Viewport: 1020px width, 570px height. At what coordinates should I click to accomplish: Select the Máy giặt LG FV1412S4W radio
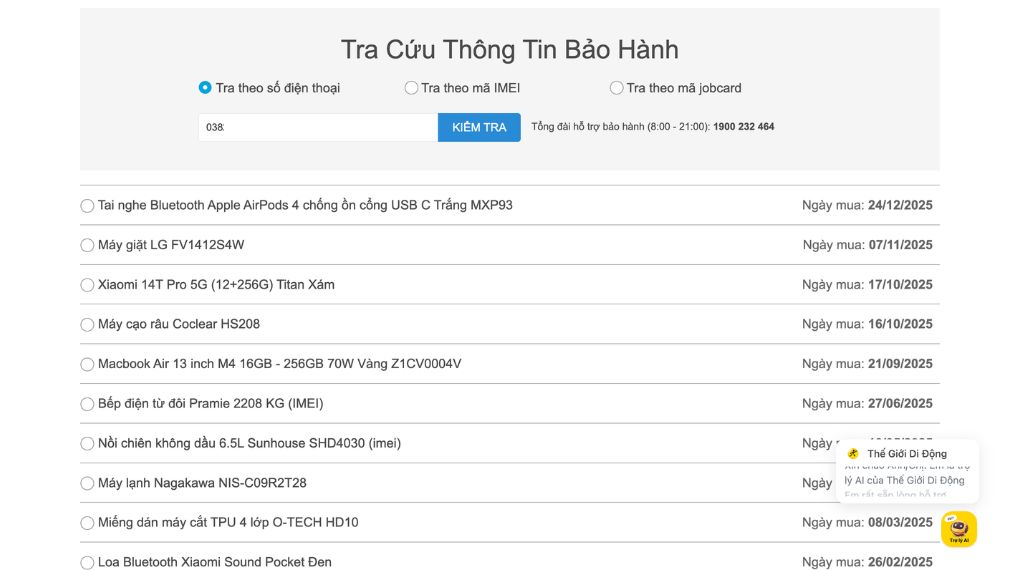click(x=87, y=245)
